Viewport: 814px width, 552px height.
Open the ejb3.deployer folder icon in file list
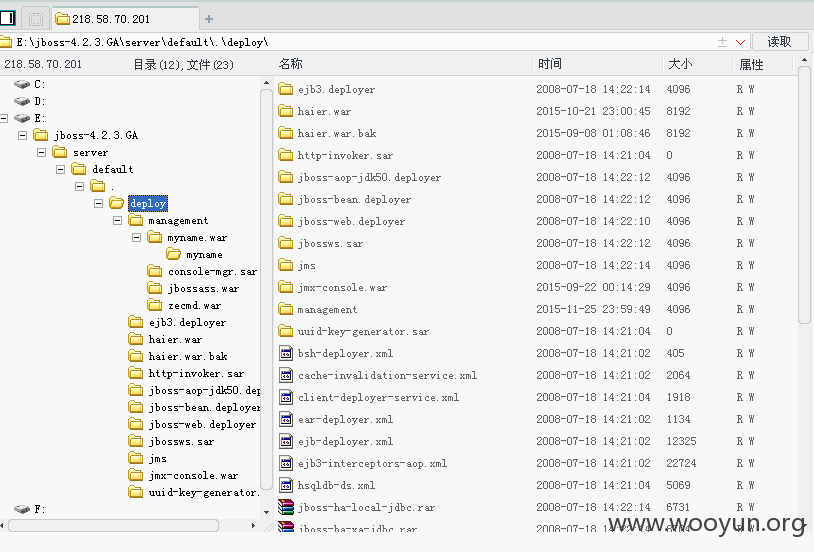(286, 89)
